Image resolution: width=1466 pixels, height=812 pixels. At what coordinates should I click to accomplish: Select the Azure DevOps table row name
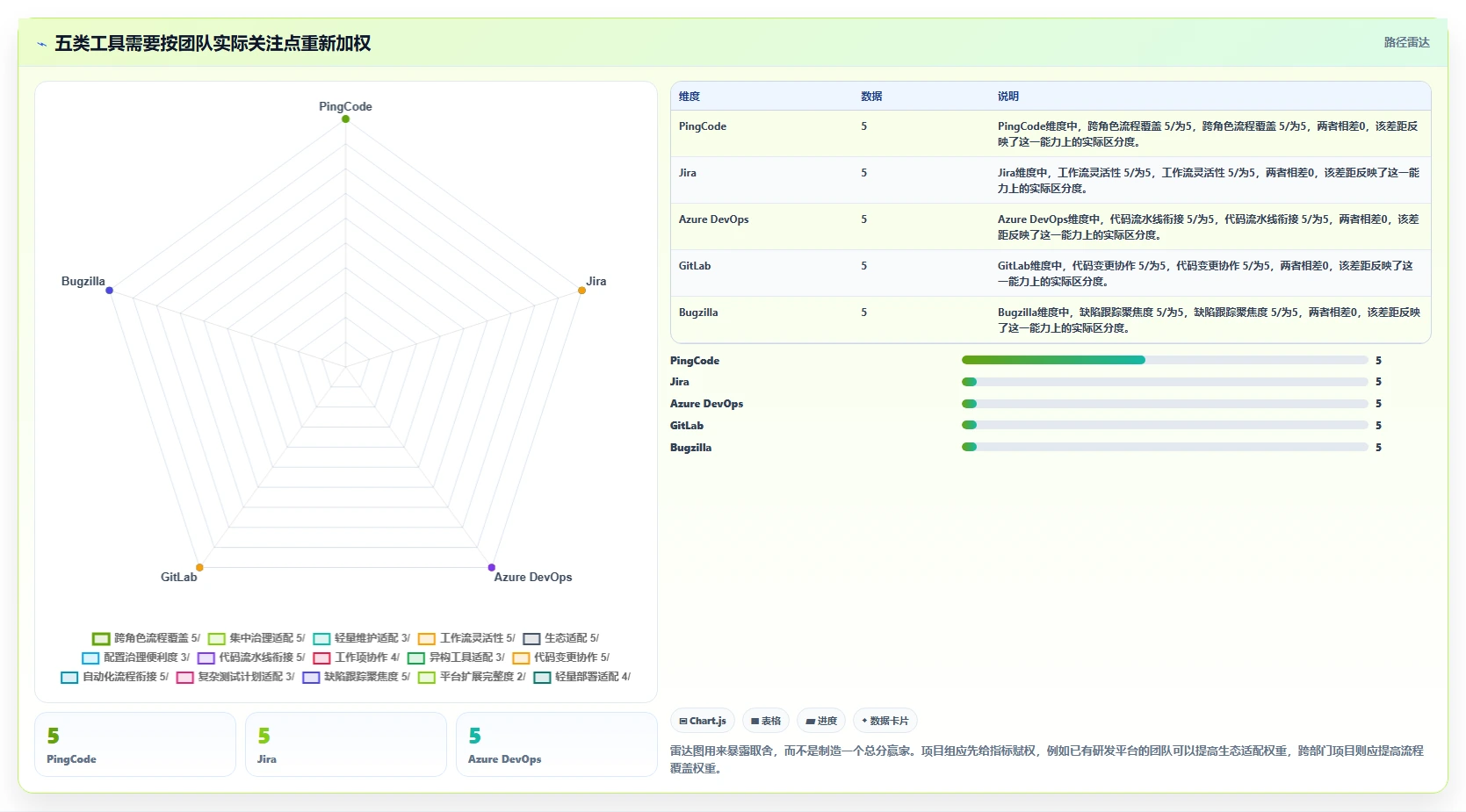tap(714, 219)
